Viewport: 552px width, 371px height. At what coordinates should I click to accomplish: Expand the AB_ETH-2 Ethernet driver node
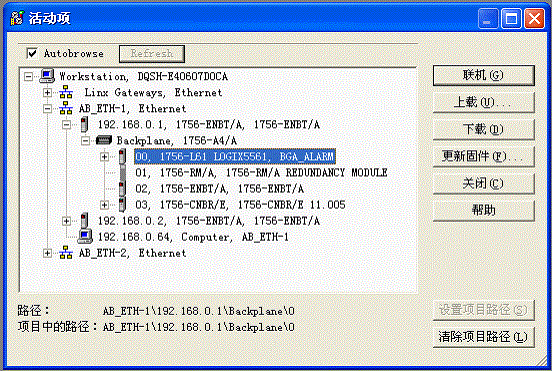point(48,253)
